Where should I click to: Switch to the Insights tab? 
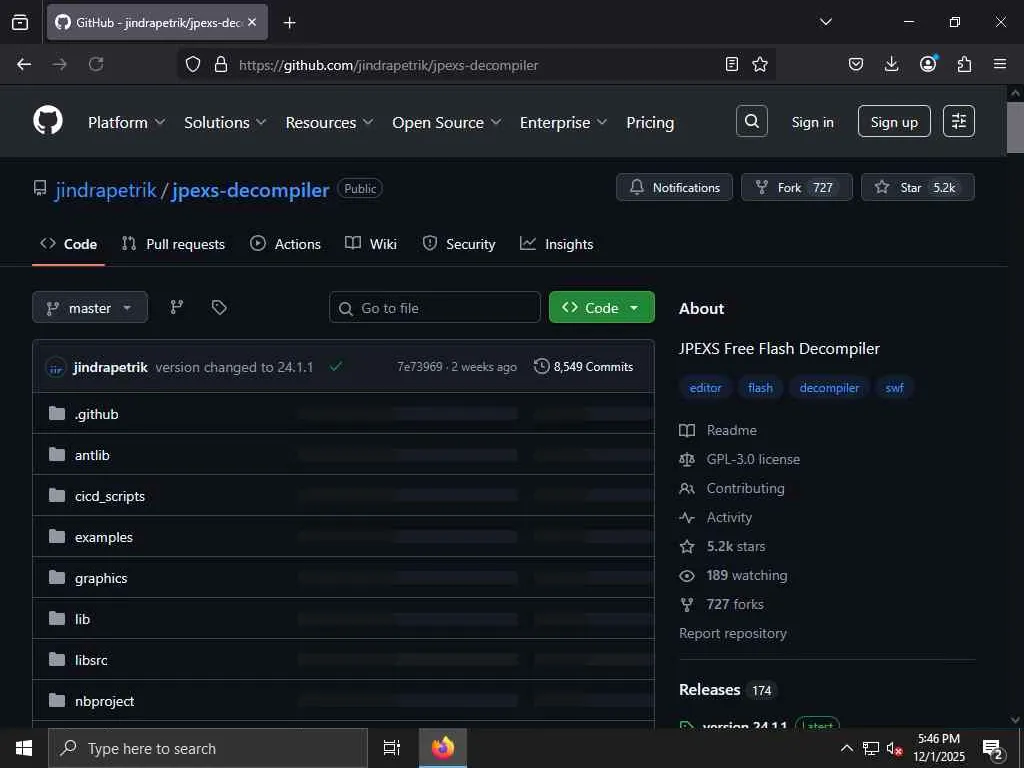(556, 244)
